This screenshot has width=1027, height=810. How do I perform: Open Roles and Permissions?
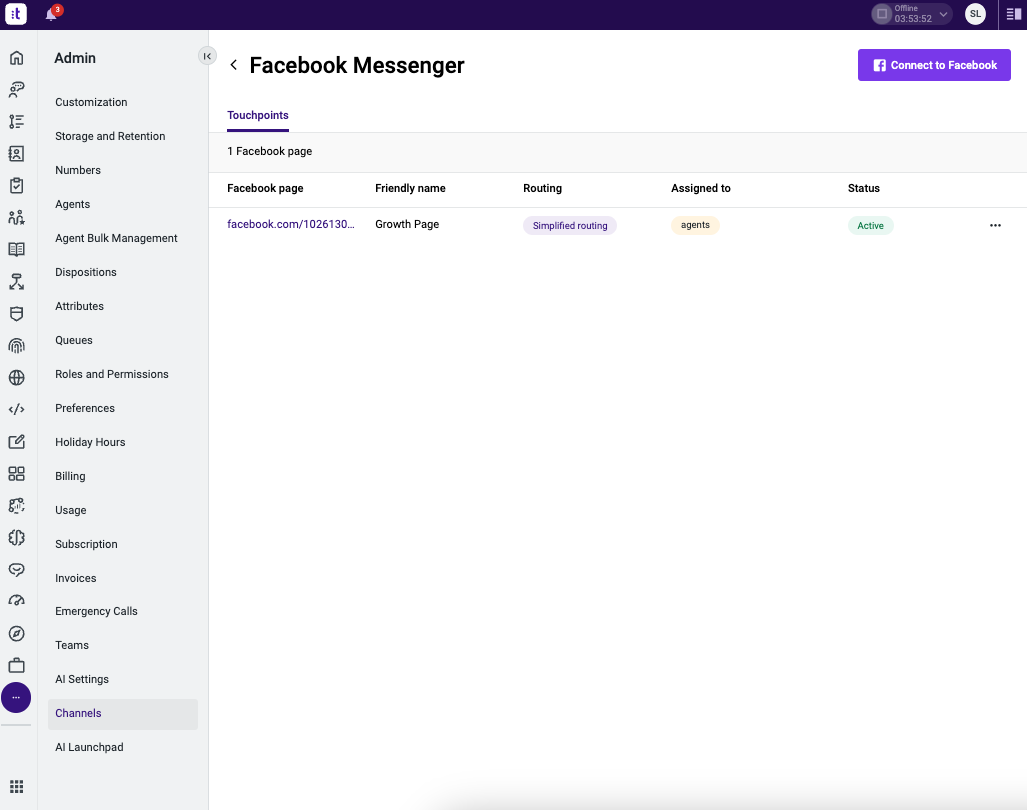click(112, 375)
